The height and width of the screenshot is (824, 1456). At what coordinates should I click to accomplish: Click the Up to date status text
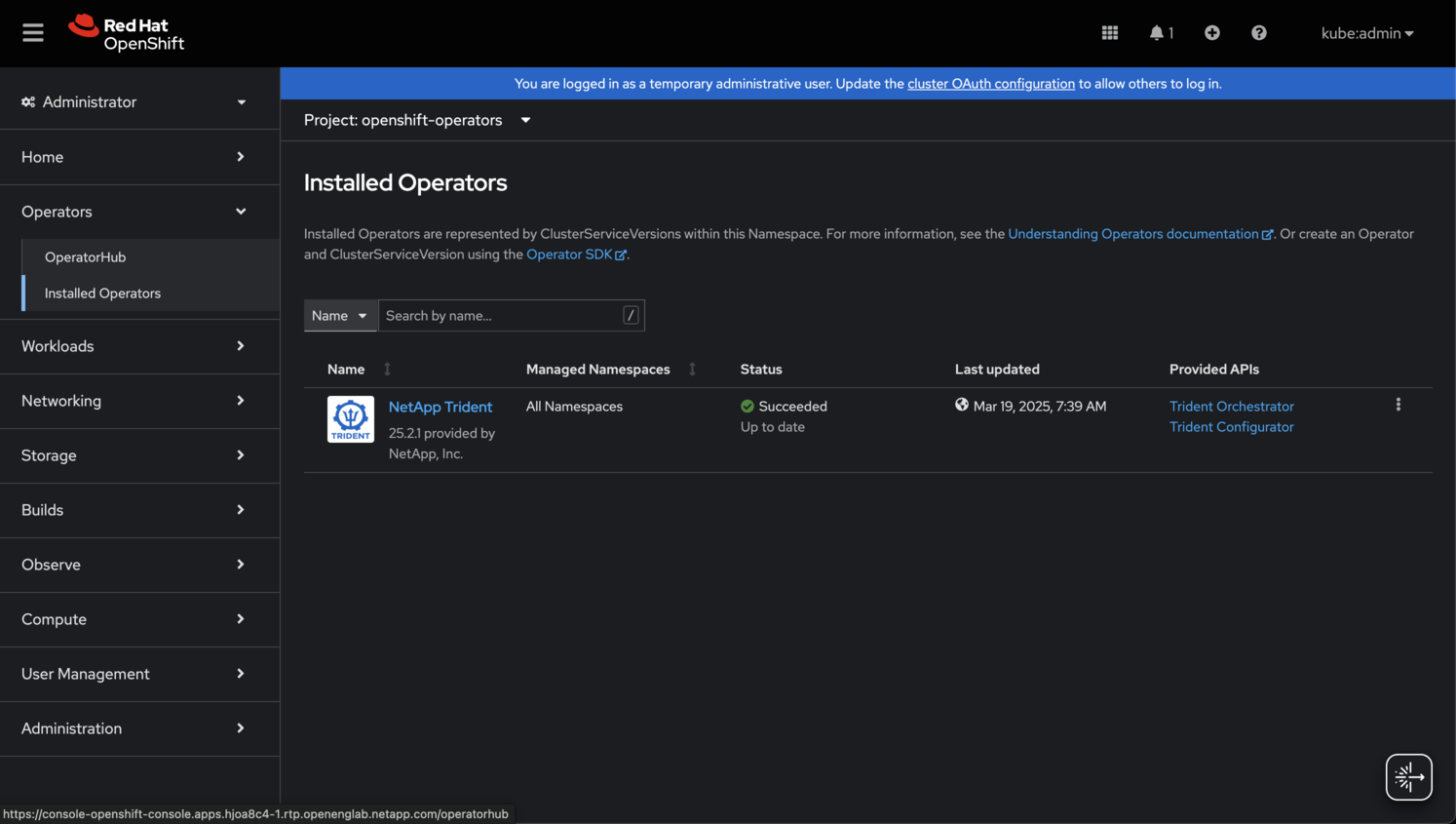click(773, 427)
